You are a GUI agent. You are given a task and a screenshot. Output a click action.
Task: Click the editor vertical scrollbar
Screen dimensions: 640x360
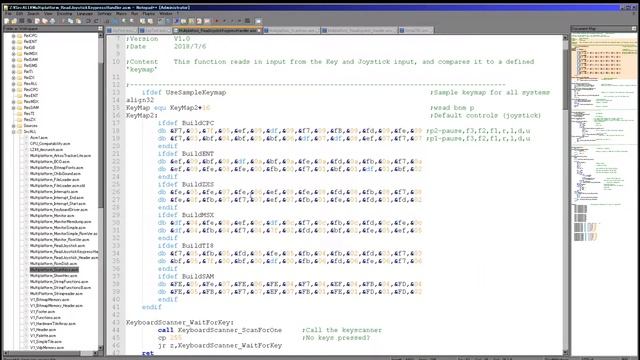[565, 195]
